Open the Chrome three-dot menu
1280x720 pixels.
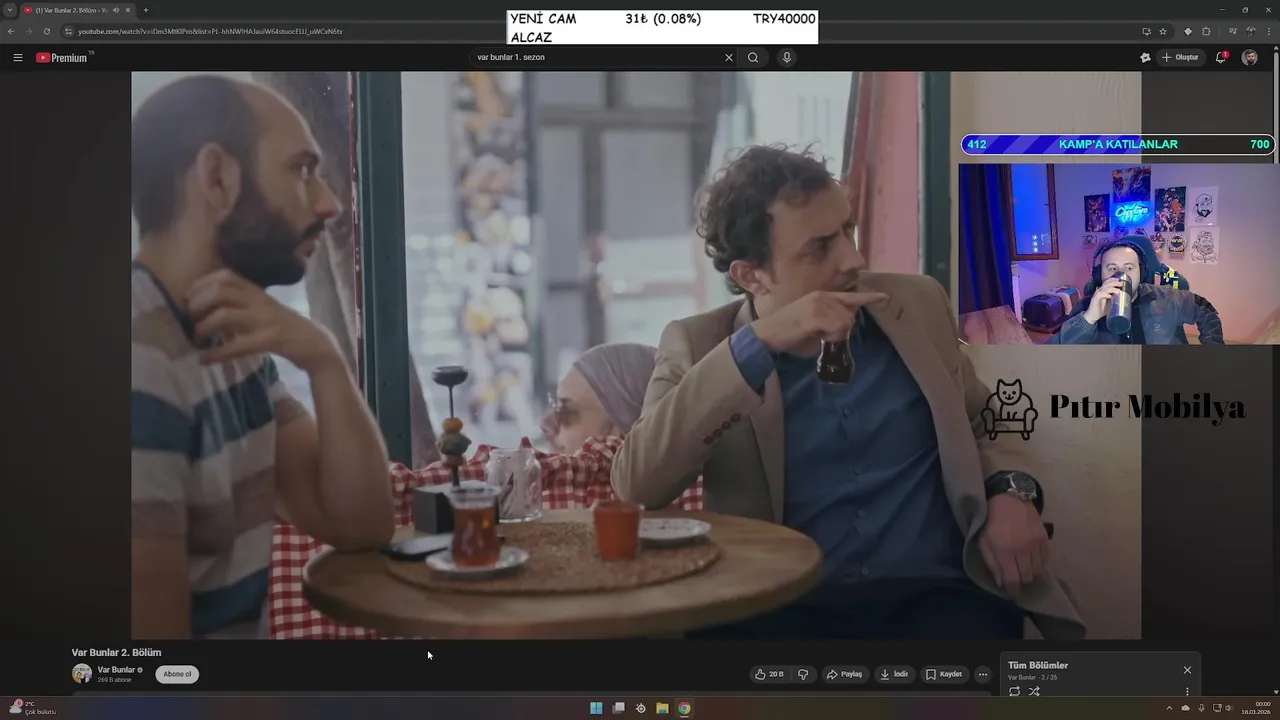click(1269, 31)
